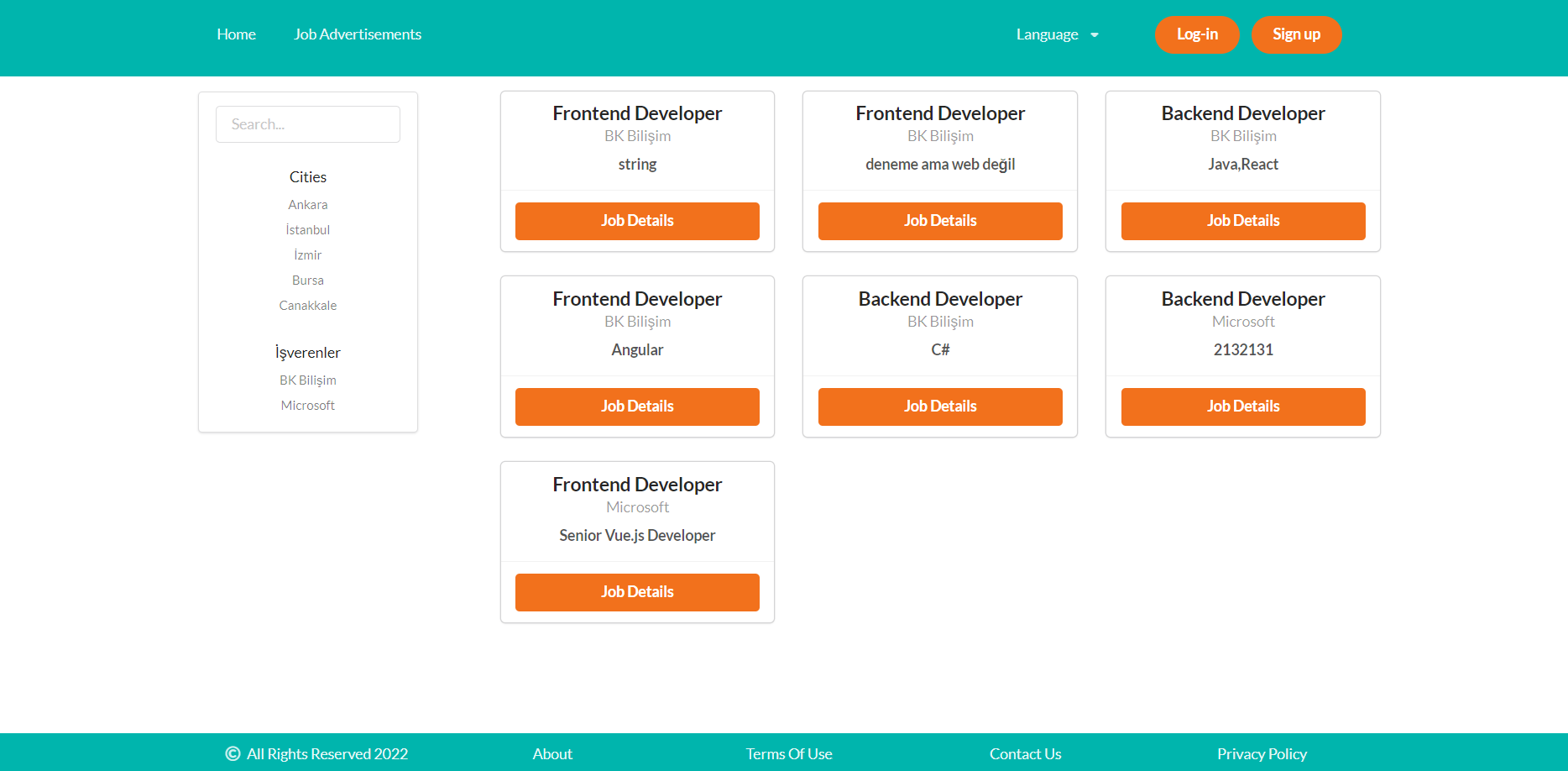
Task: View details of the Java,React Backend Developer job
Action: [x=1243, y=220]
